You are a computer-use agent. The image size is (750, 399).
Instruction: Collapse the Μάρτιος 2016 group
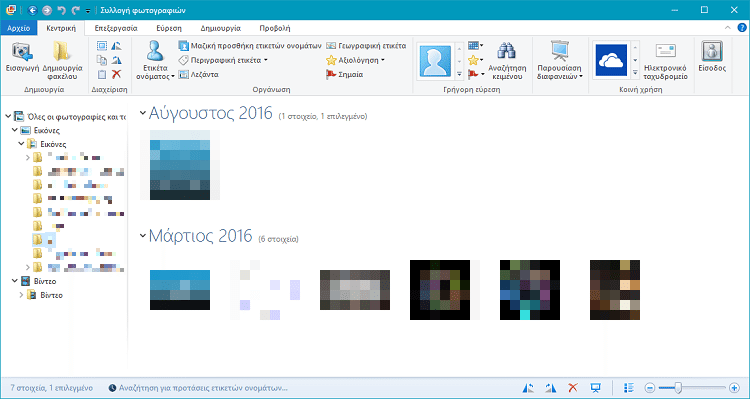[x=143, y=235]
